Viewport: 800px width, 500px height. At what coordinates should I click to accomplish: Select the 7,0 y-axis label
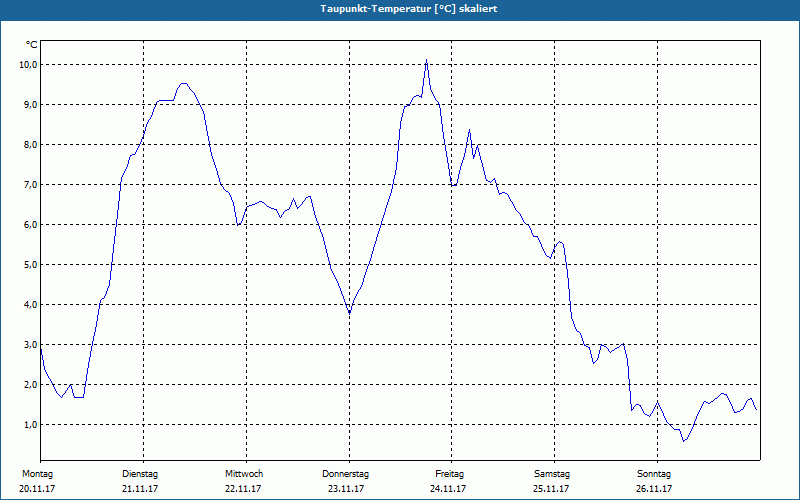pyautogui.click(x=30, y=185)
